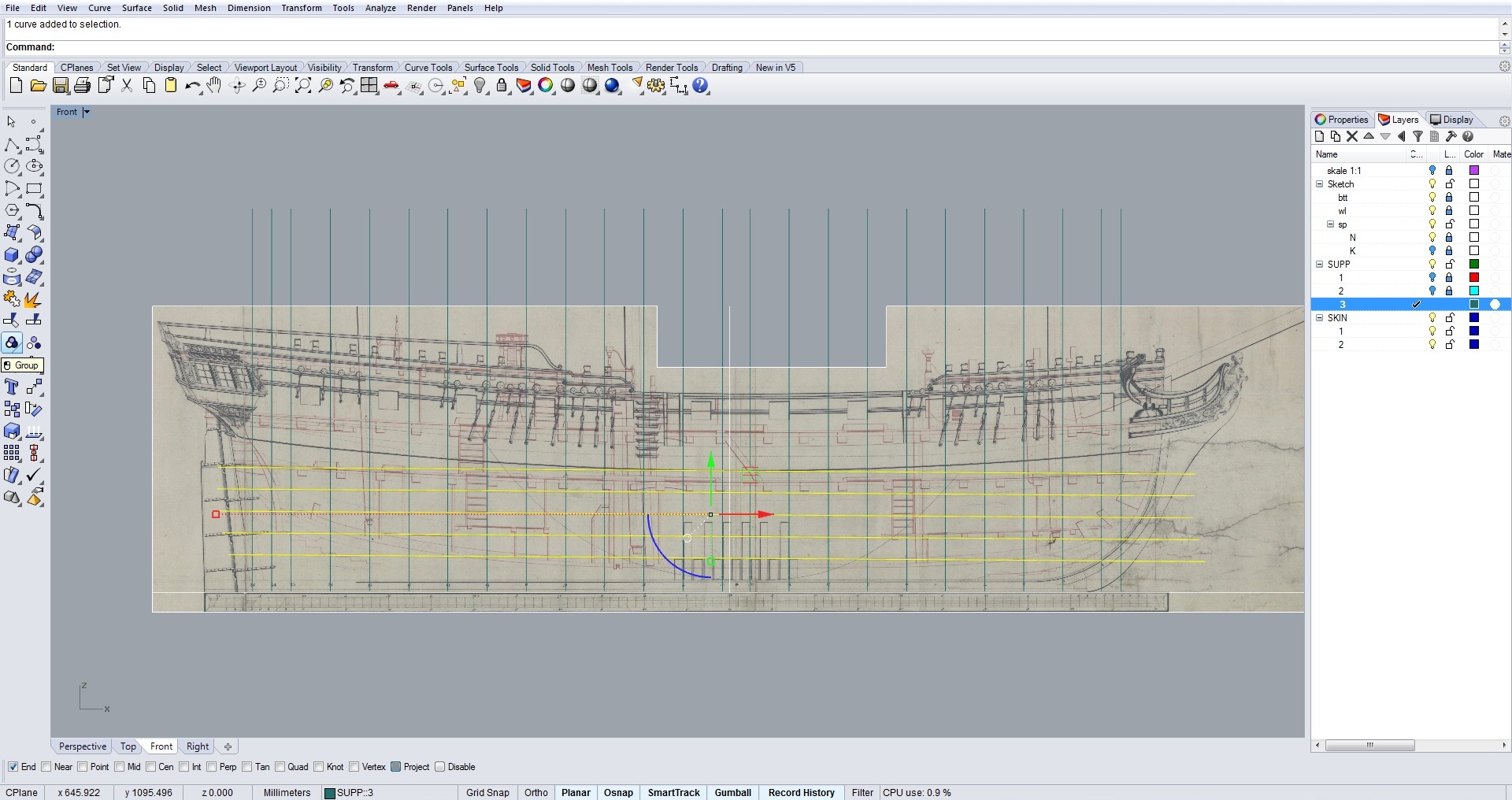Collapse the SUPP layer group

(1320, 265)
